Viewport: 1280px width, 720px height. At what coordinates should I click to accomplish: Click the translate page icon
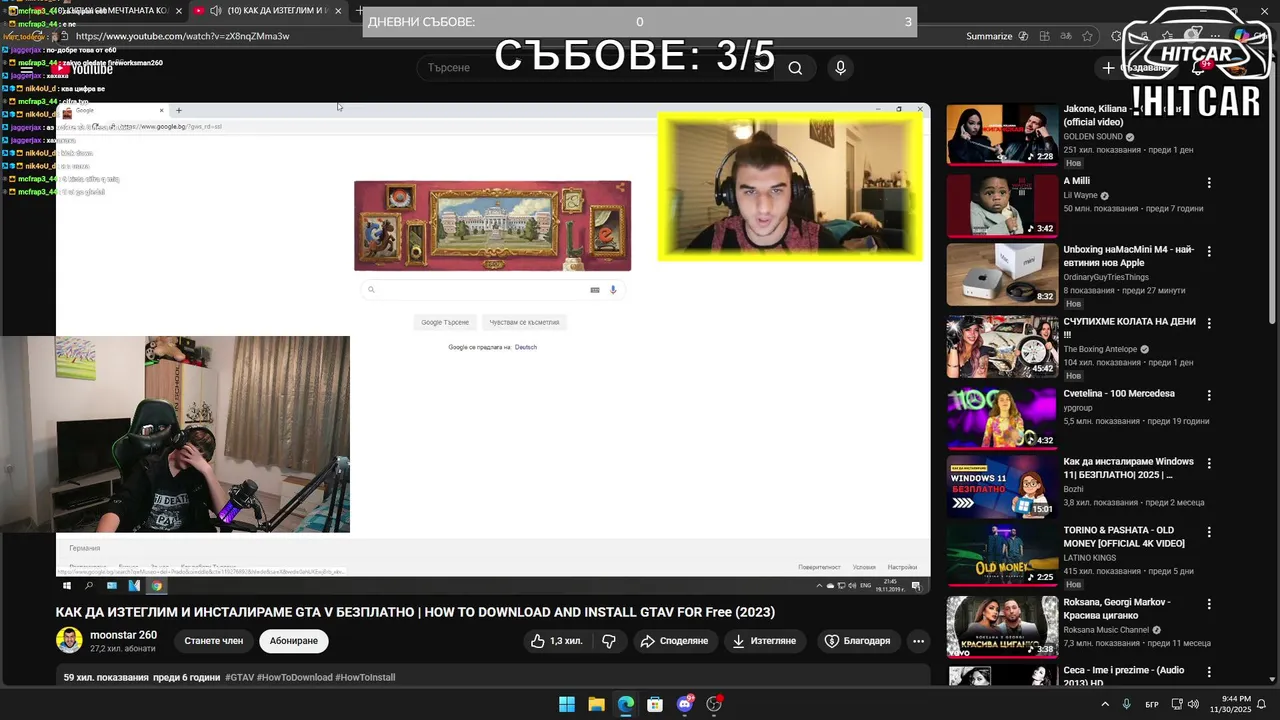click(1066, 36)
